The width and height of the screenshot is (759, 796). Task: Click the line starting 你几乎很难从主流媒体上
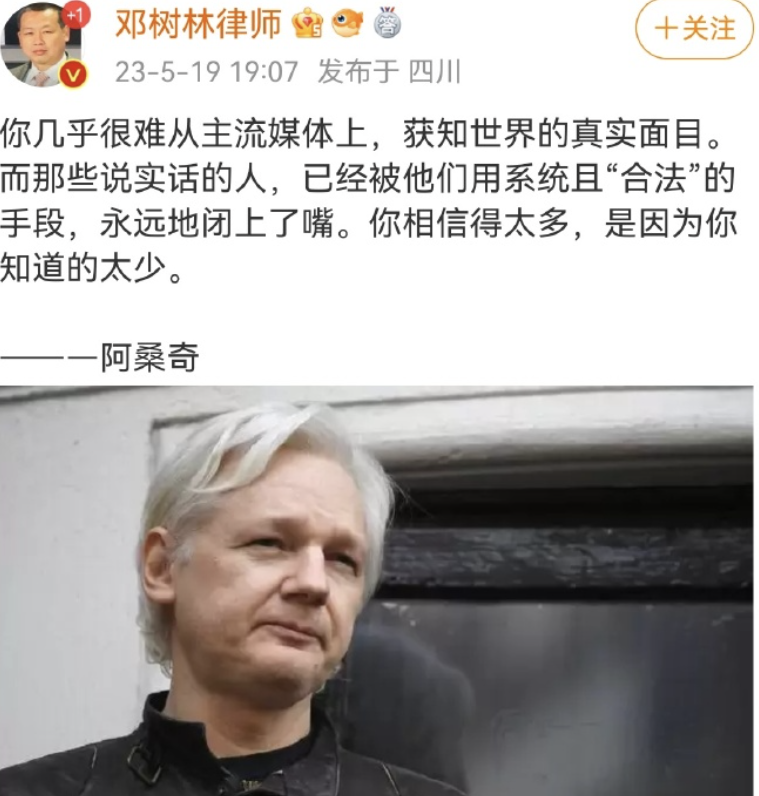point(361,135)
